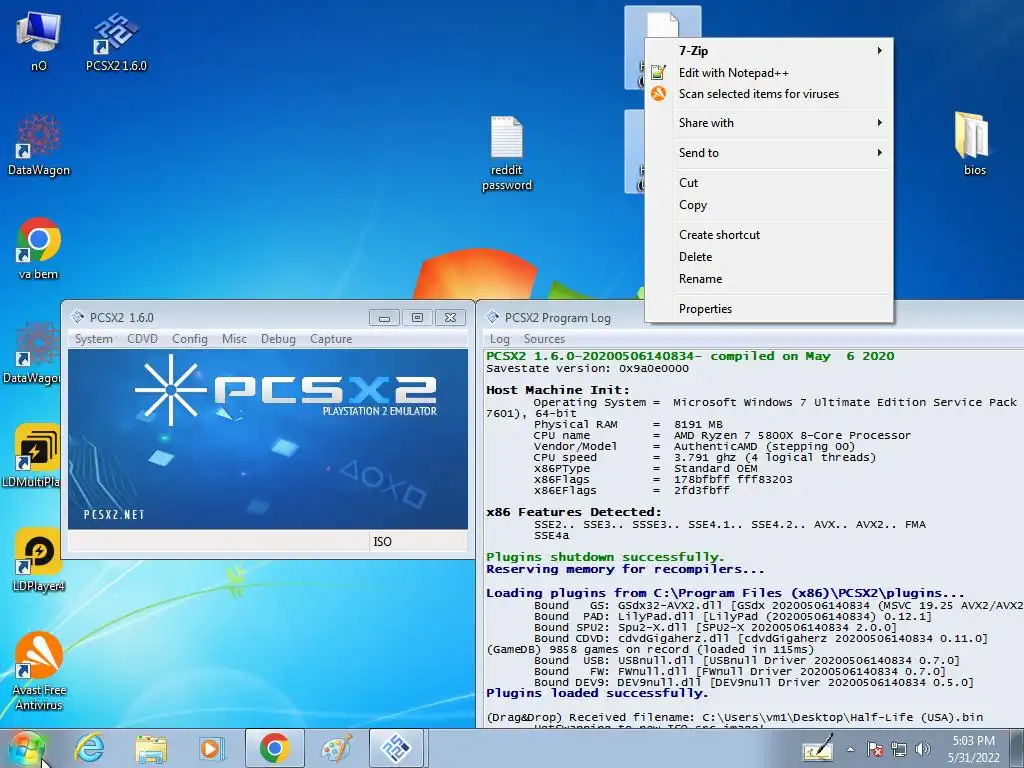This screenshot has width=1024, height=768.
Task: Open the nO computer desktop icon
Action: coord(39,40)
